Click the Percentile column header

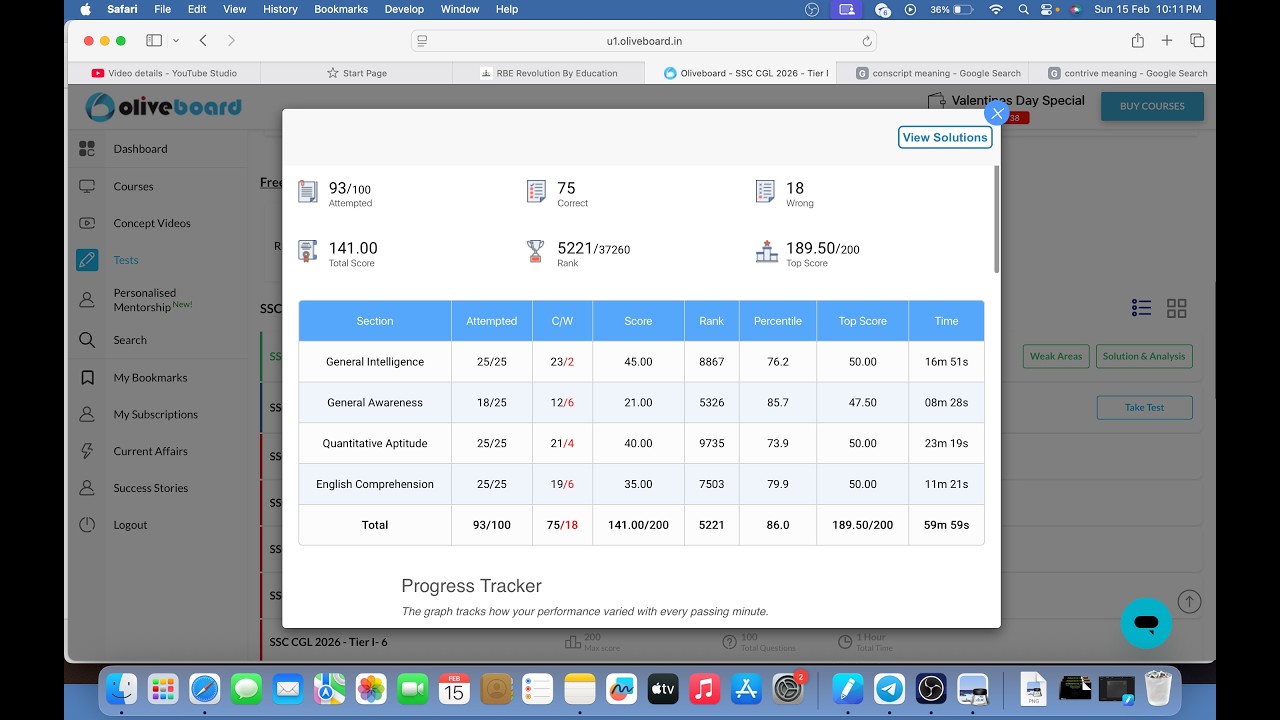point(778,321)
